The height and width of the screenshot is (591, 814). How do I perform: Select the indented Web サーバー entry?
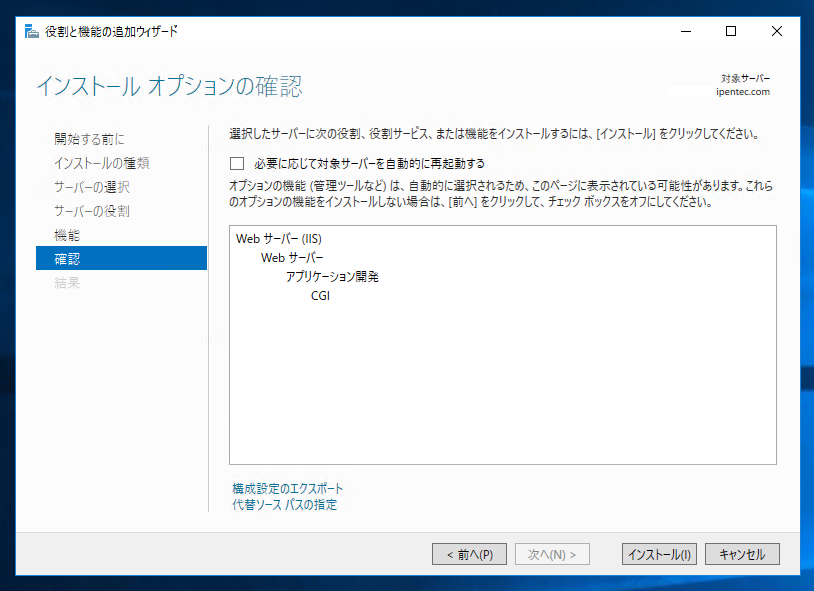tap(292, 258)
